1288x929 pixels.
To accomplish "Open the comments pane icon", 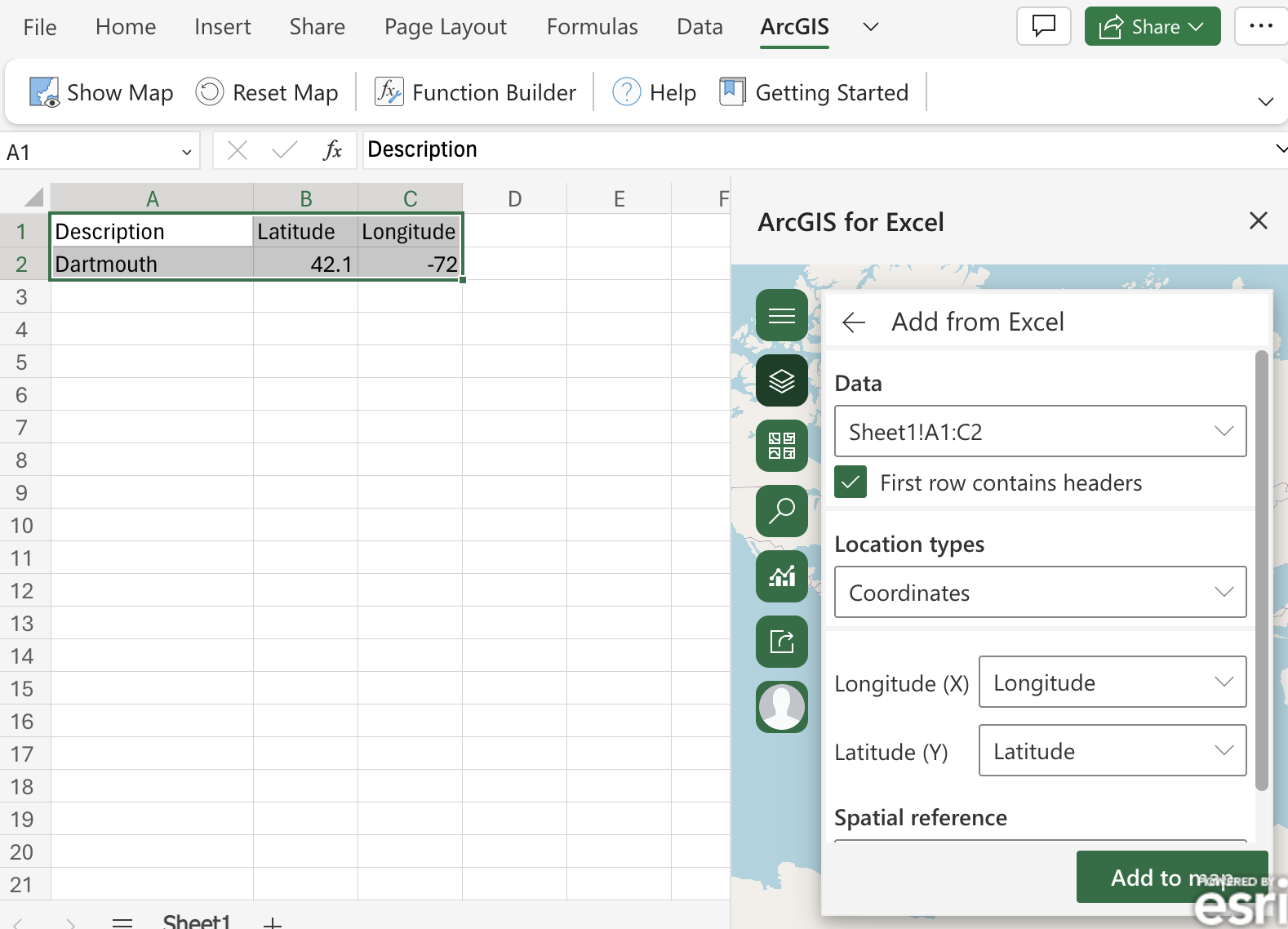I will click(x=1044, y=26).
